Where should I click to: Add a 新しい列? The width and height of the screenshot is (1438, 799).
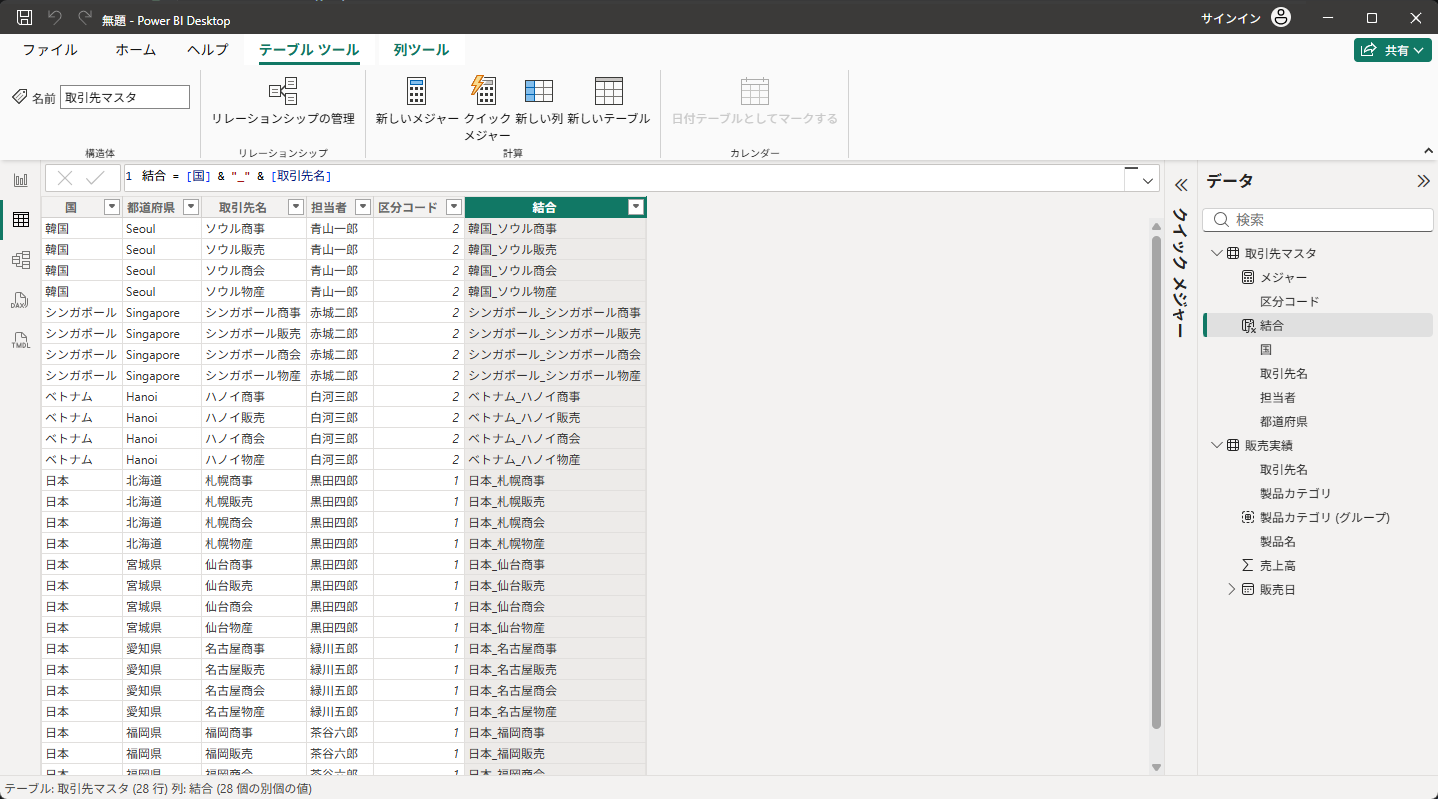click(x=539, y=101)
